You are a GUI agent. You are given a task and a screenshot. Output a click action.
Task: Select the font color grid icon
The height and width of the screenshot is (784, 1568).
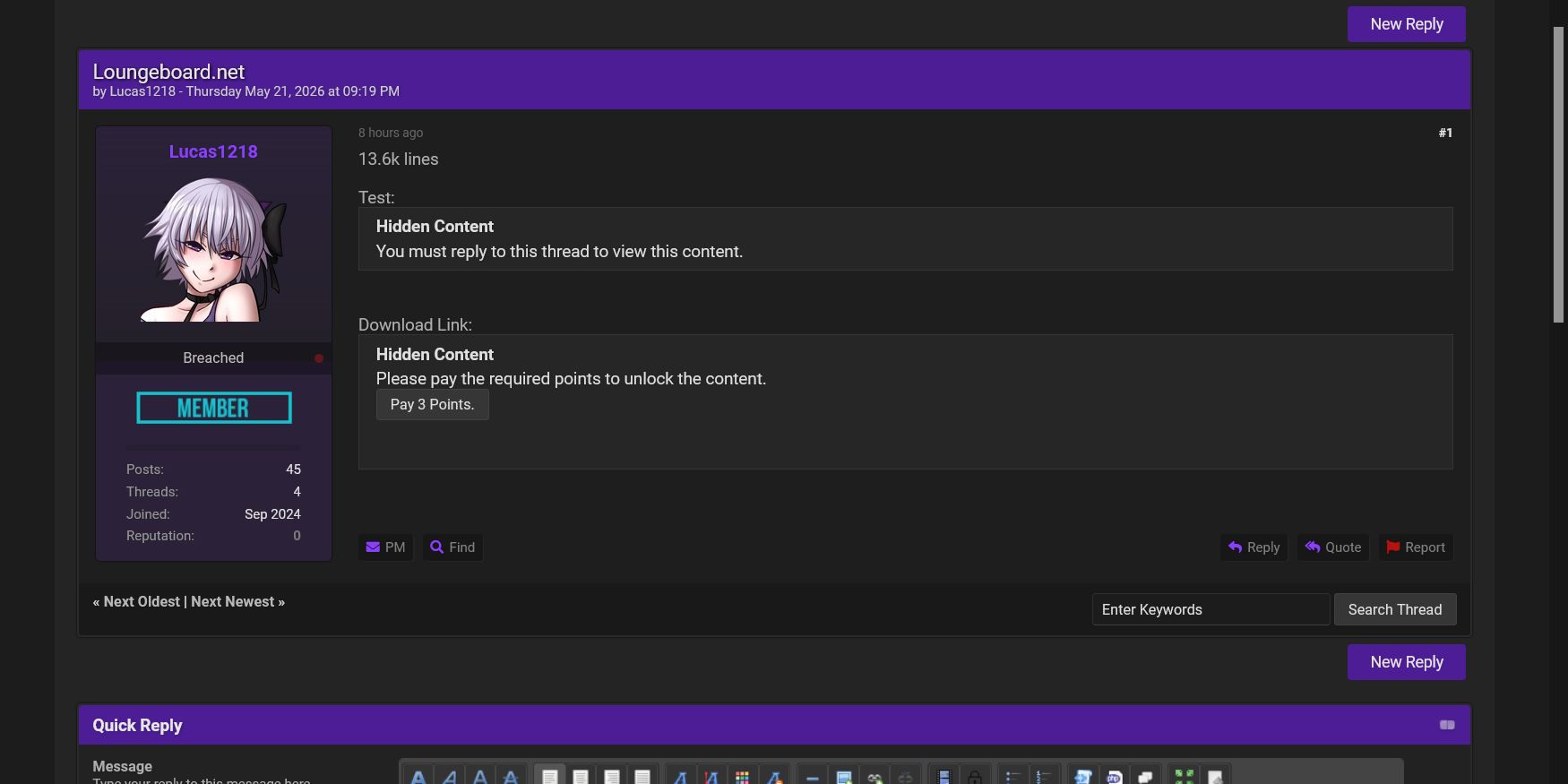pos(742,777)
